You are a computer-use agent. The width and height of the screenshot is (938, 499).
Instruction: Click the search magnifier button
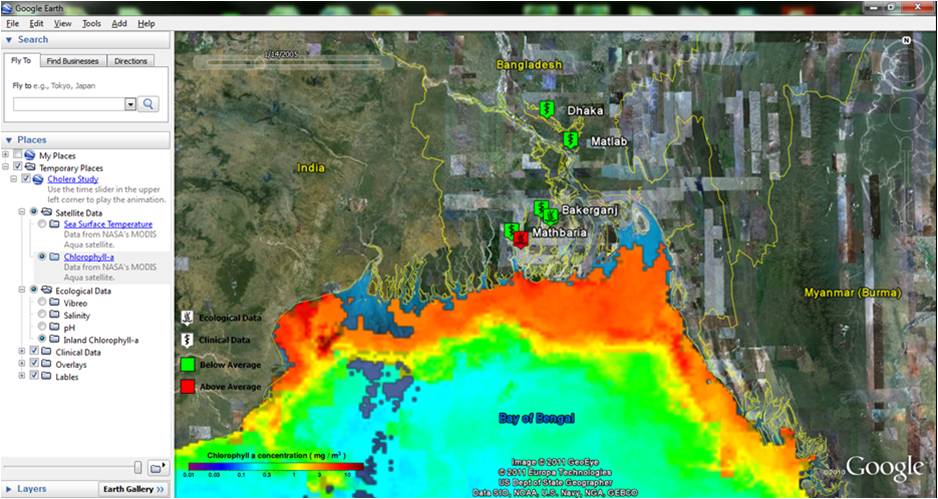(x=148, y=104)
